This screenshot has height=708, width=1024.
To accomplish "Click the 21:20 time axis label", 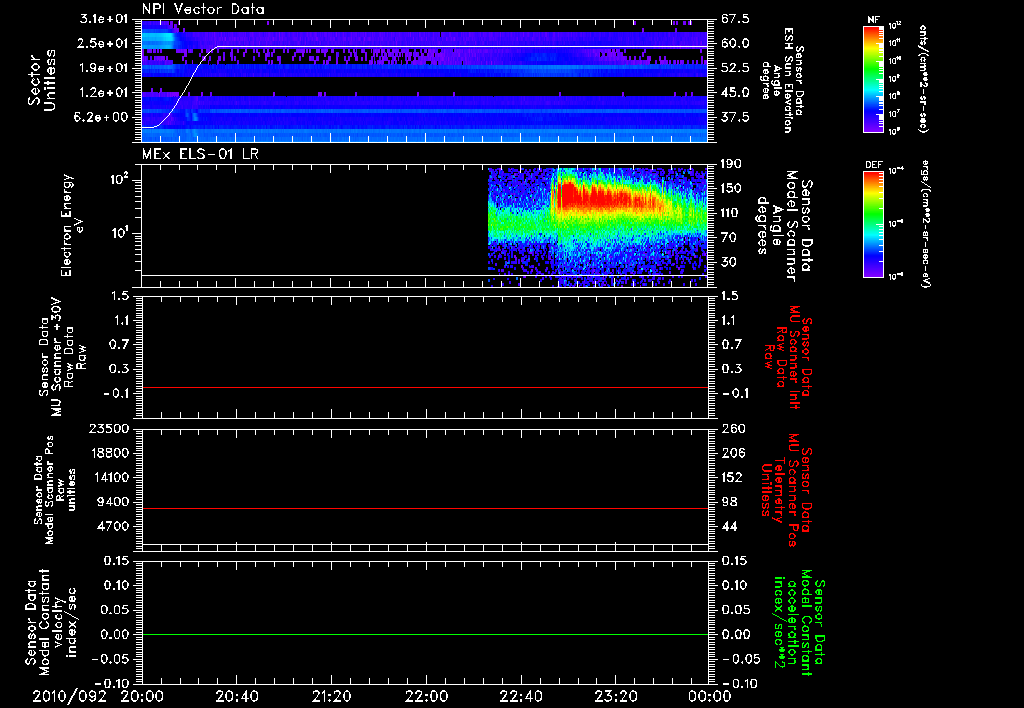I will coord(332,696).
